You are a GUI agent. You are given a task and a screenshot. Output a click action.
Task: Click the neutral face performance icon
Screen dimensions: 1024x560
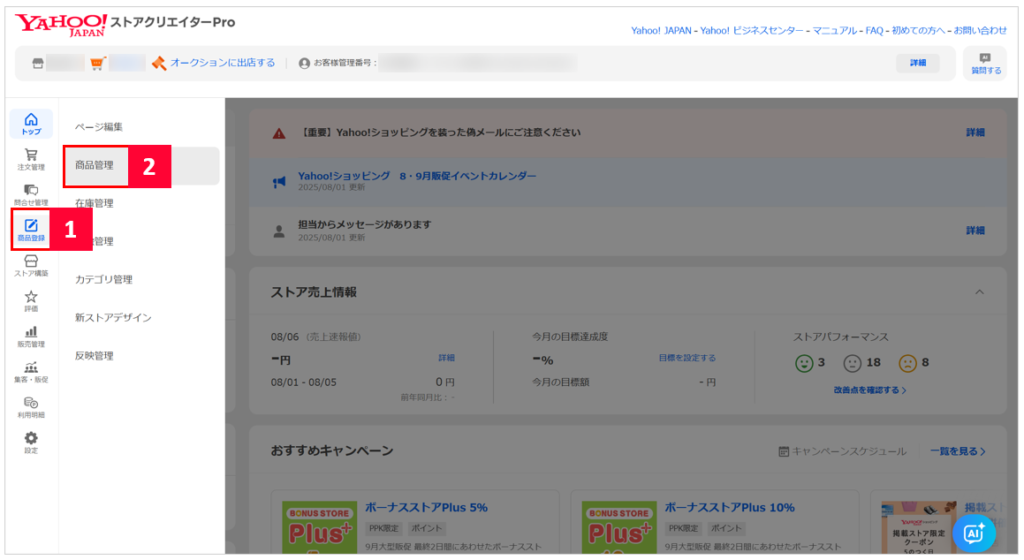852,363
